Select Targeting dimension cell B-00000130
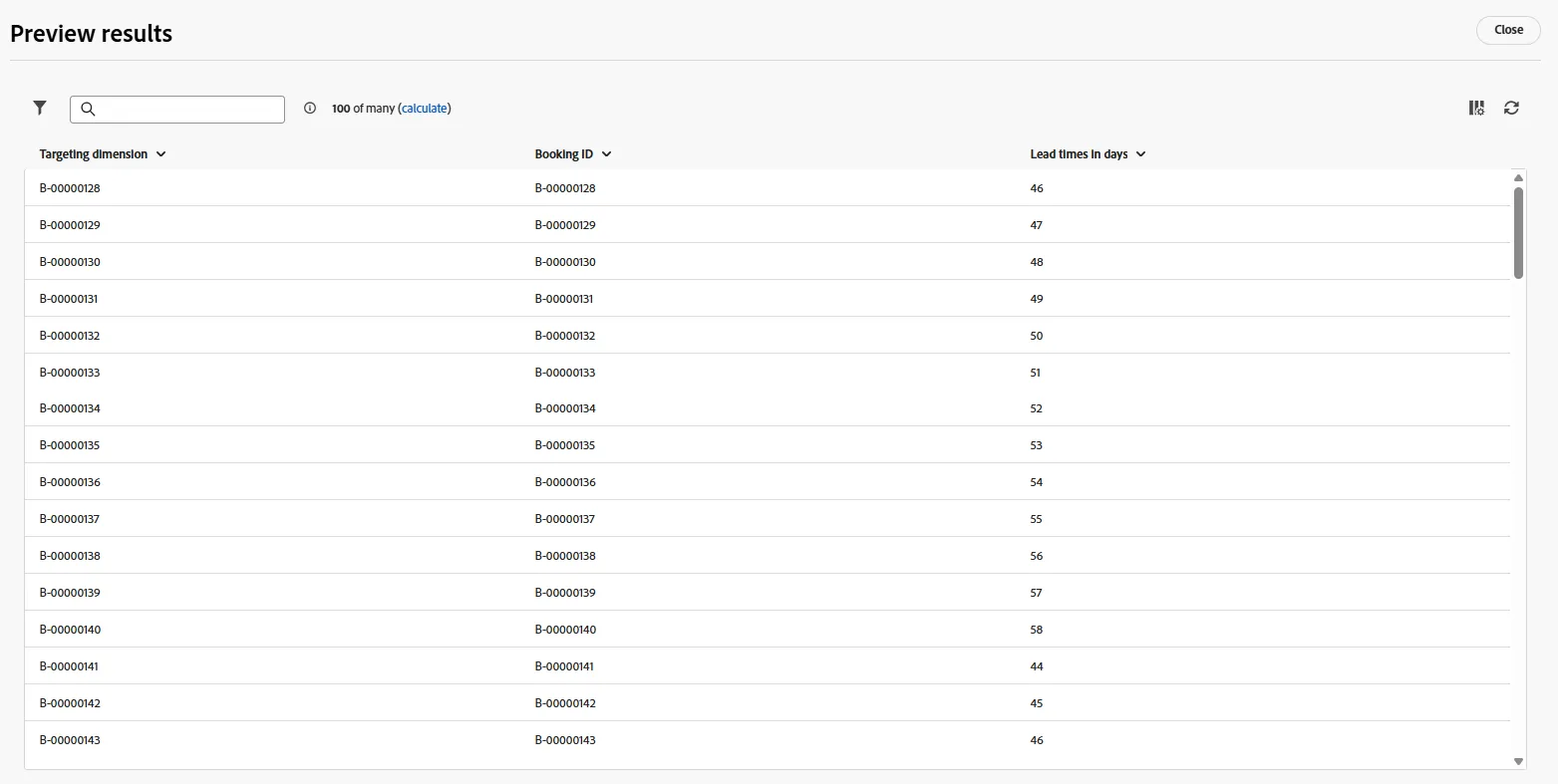 [x=70, y=262]
